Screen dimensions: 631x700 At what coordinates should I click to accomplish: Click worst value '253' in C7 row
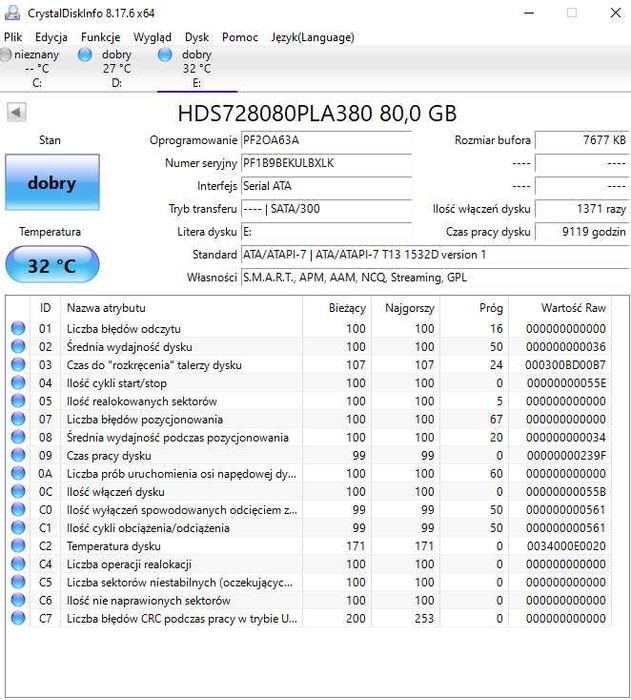(424, 618)
